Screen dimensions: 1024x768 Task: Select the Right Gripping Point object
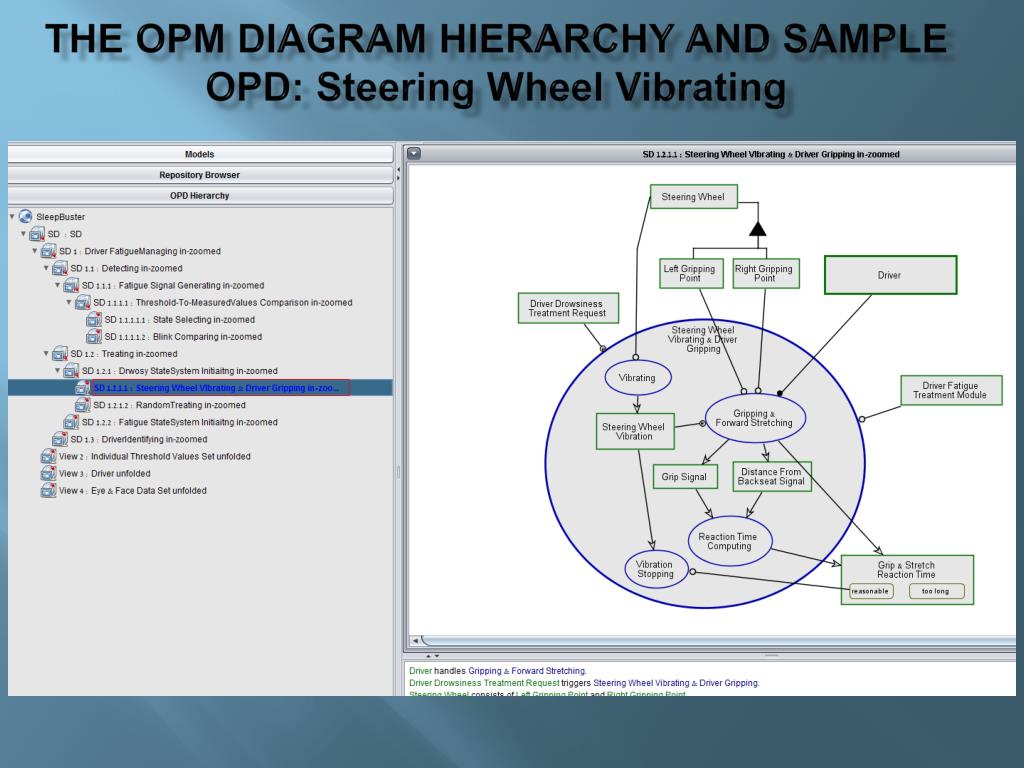[x=765, y=273]
